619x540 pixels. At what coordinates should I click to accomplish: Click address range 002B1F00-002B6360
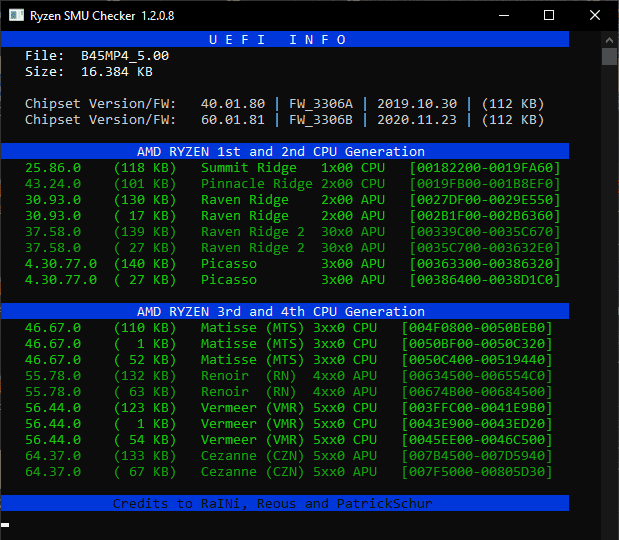pos(485,216)
